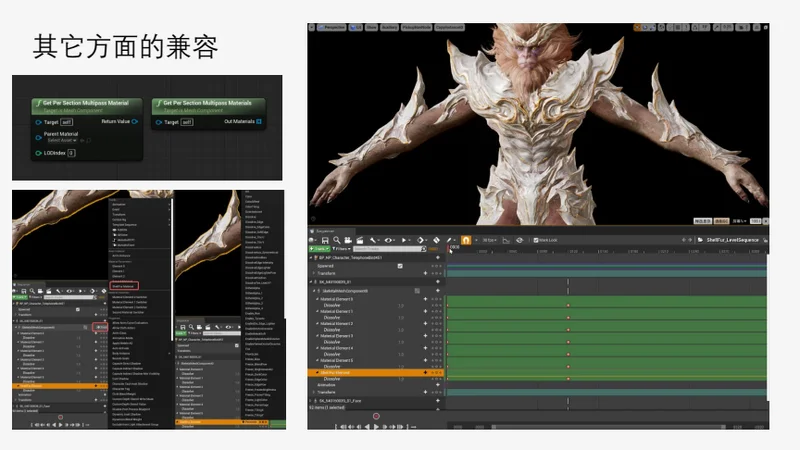Click the Return Value output pin
800x450 pixels.
point(135,121)
